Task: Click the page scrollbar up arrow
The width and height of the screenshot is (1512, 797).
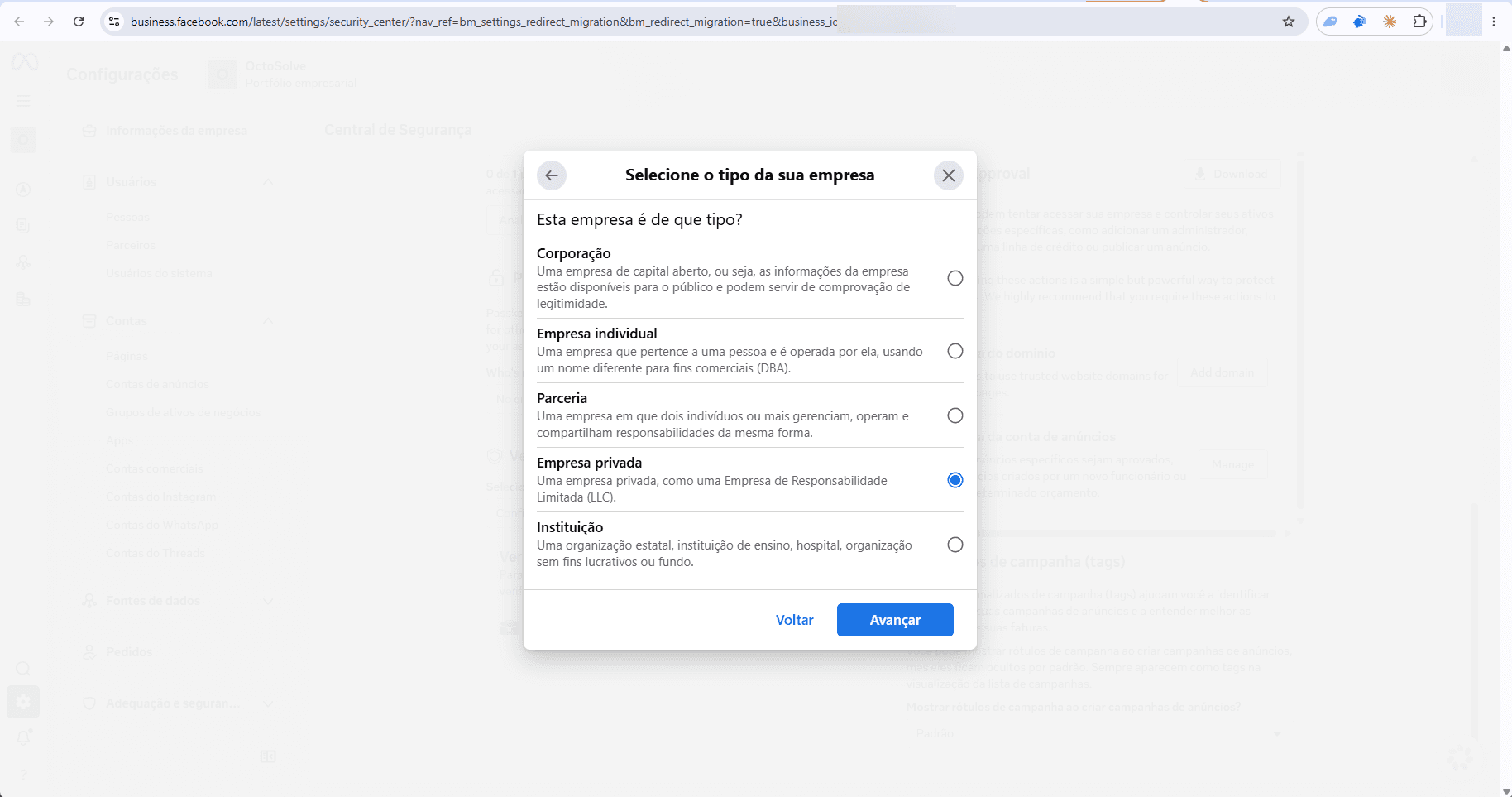Action: [1505, 48]
